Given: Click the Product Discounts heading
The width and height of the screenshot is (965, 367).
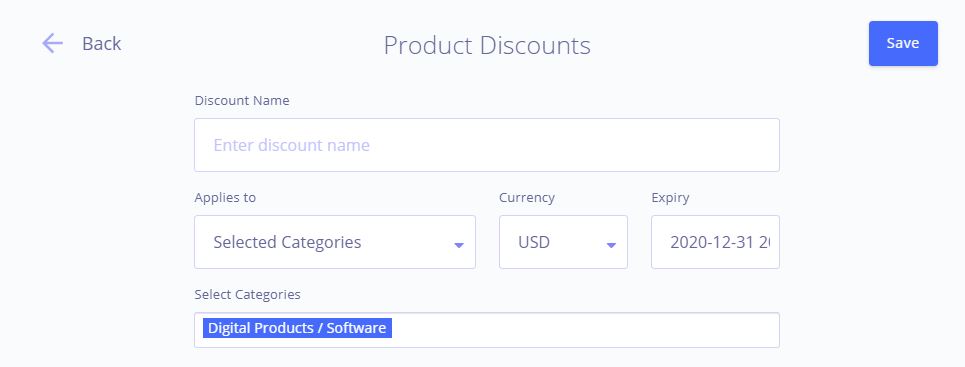Looking at the screenshot, I should coord(487,46).
